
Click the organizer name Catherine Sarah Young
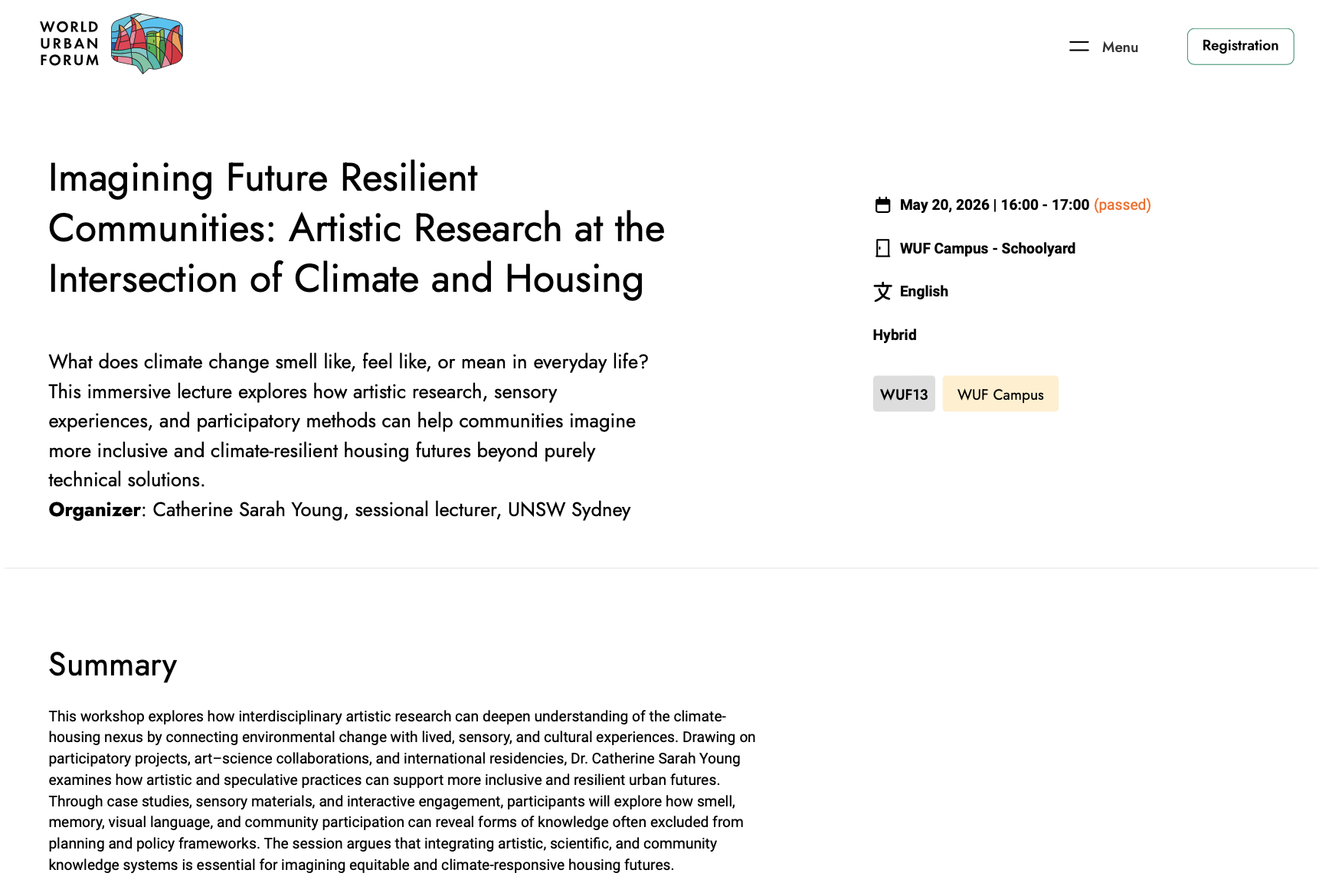[x=247, y=510]
